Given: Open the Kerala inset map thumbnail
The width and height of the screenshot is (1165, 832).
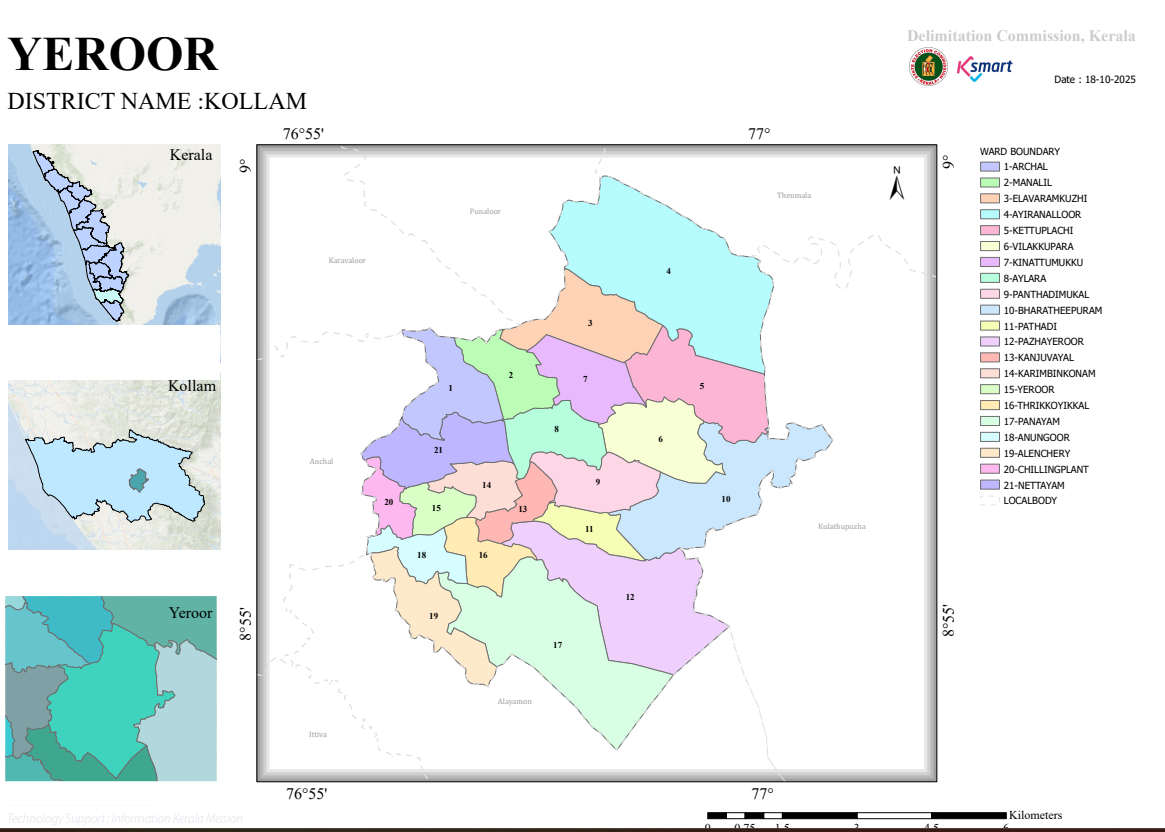Looking at the screenshot, I should (x=114, y=235).
